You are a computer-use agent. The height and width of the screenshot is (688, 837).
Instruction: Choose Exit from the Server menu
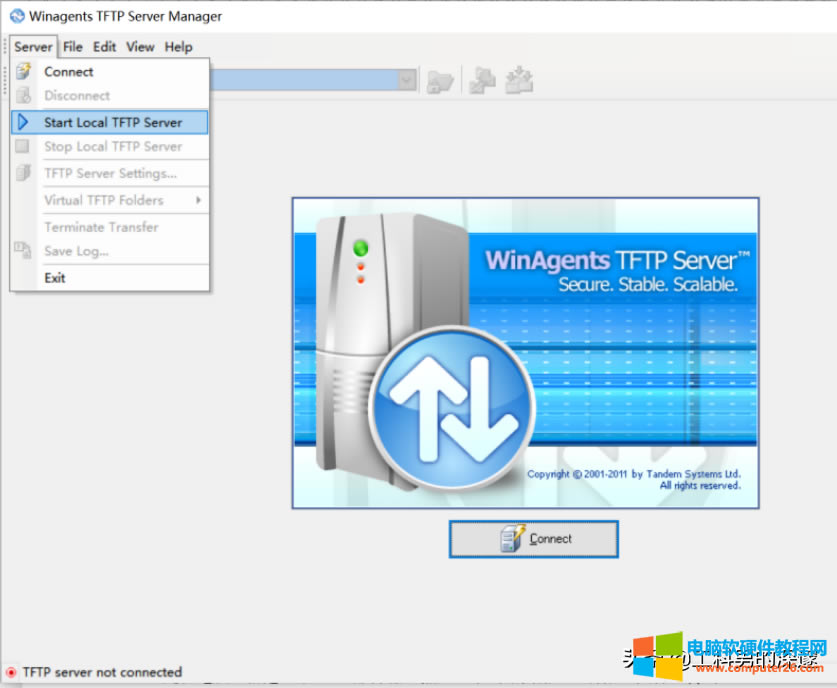coord(54,278)
